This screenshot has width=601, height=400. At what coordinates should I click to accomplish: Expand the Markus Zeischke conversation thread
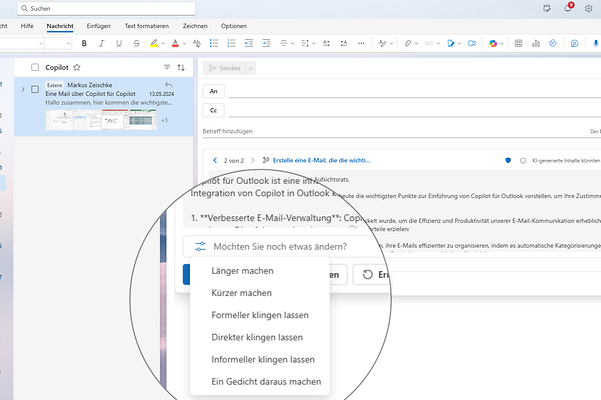click(x=22, y=89)
